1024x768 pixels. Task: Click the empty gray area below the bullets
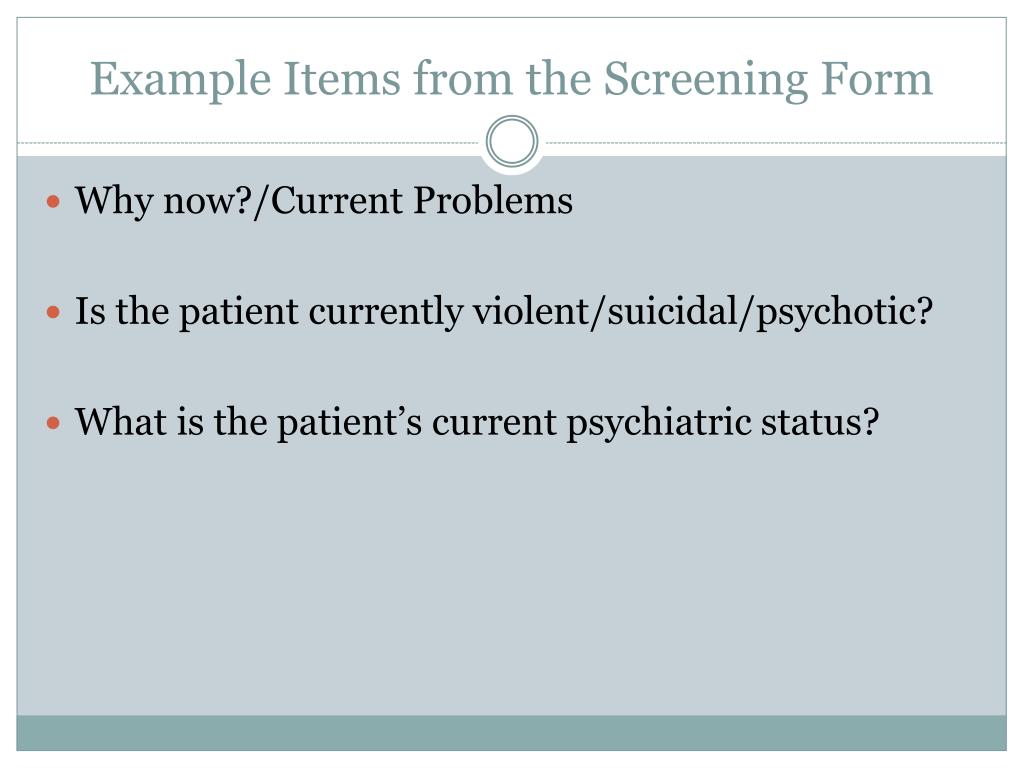[x=511, y=580]
